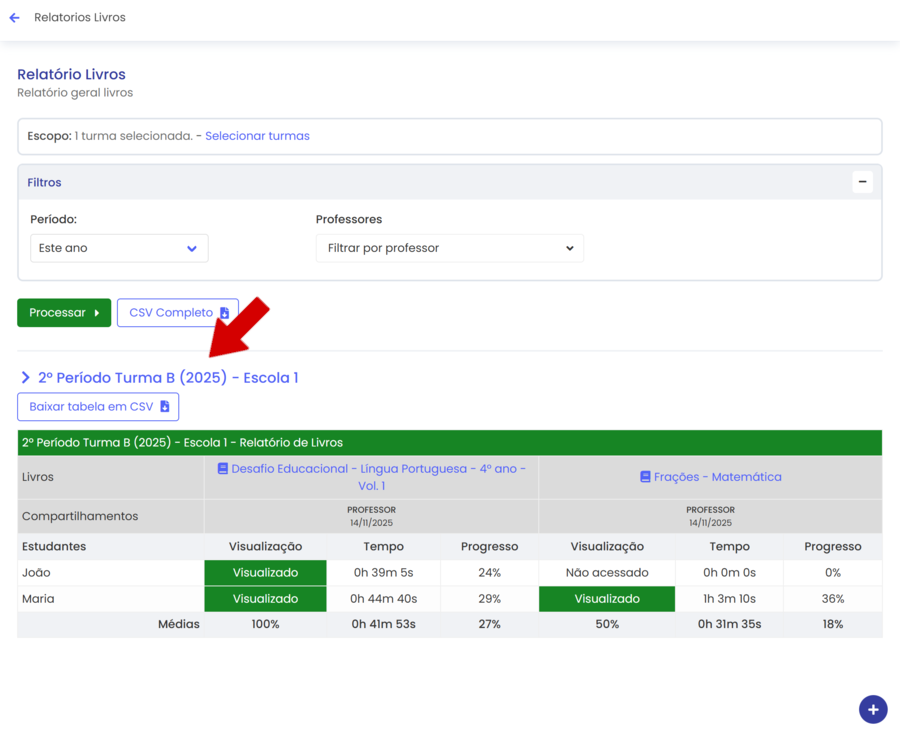900x736 pixels.
Task: Click the Selecionar turmas link
Action: 257,136
